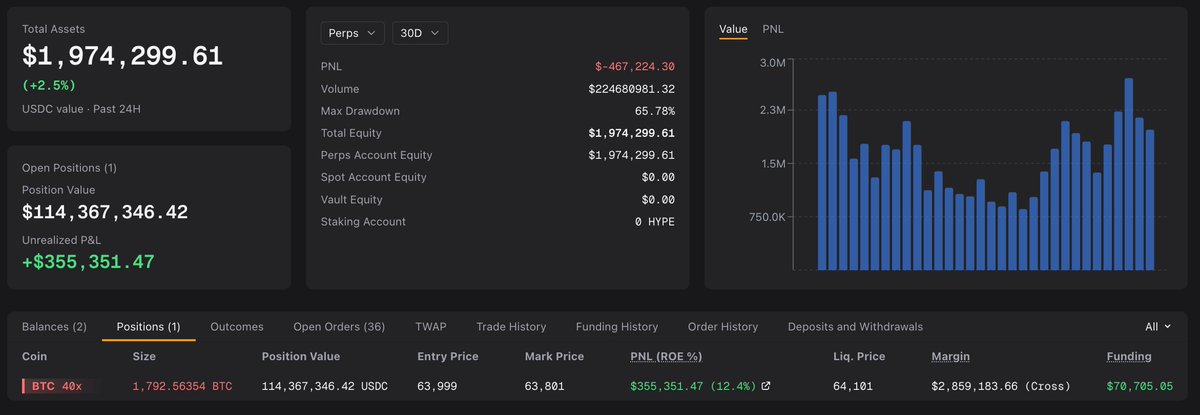
Task: Click the Volume $224680981.32 value
Action: [x=632, y=89]
